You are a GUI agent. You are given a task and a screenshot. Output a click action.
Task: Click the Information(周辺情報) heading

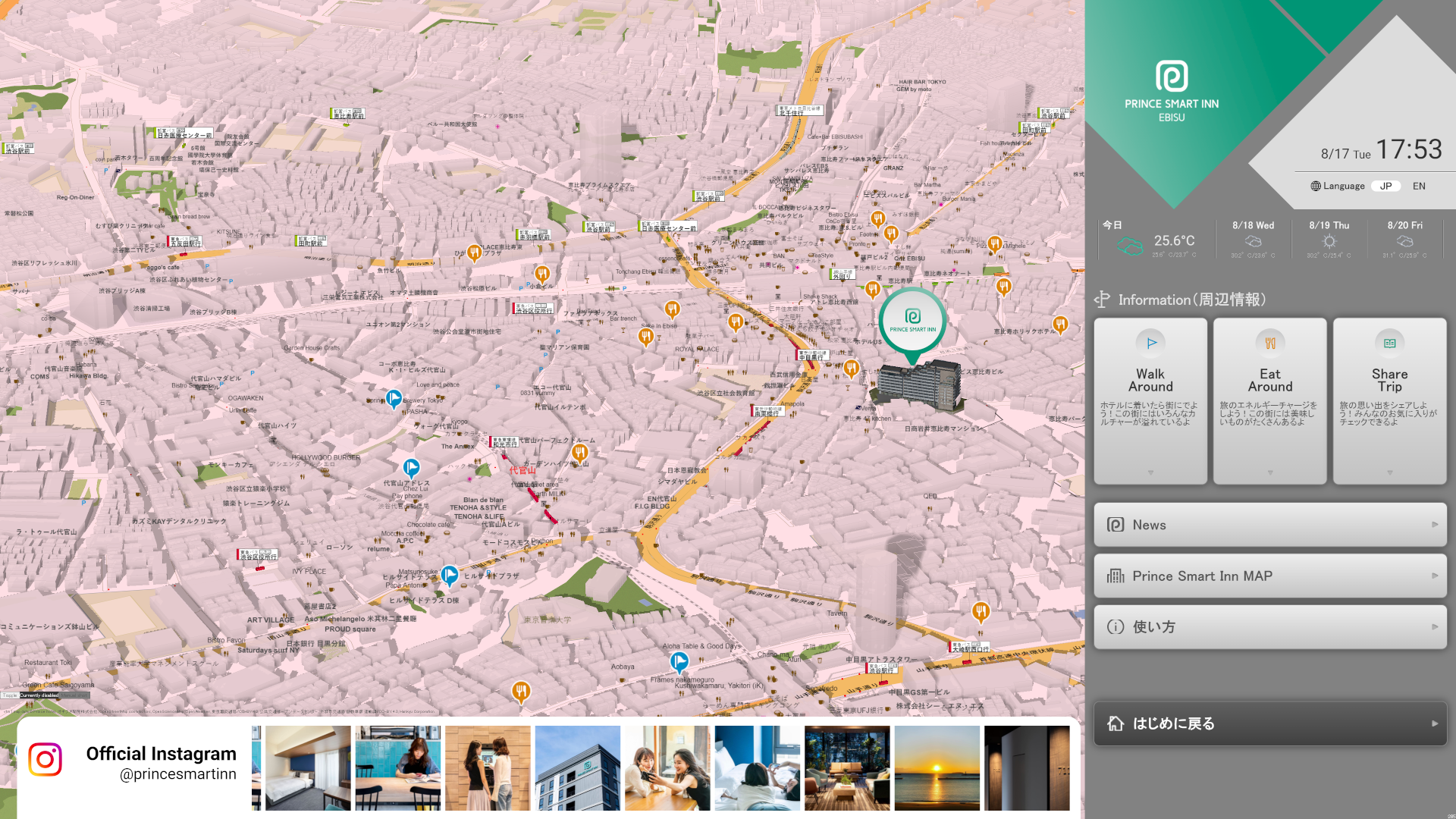tap(1191, 300)
